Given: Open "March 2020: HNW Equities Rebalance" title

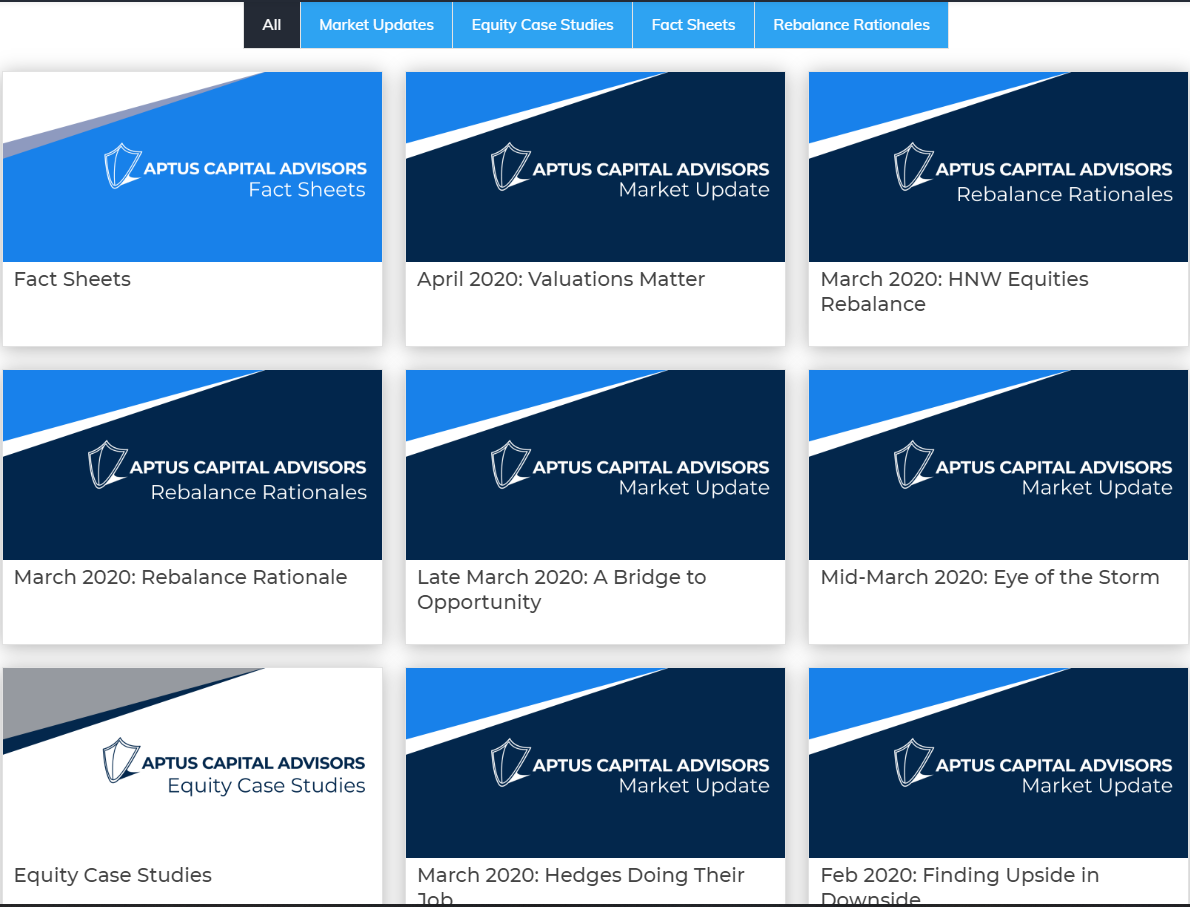Looking at the screenshot, I should tap(954, 291).
